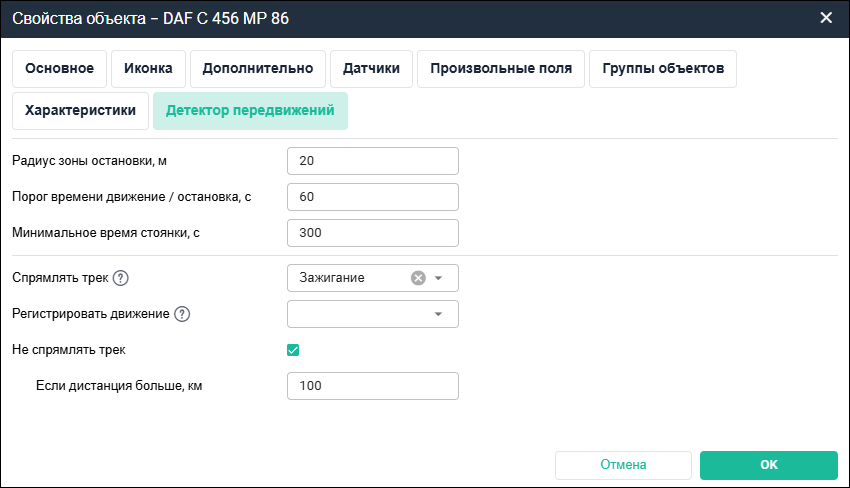Open the Иконка tab
This screenshot has height=488, width=850.
[x=148, y=69]
